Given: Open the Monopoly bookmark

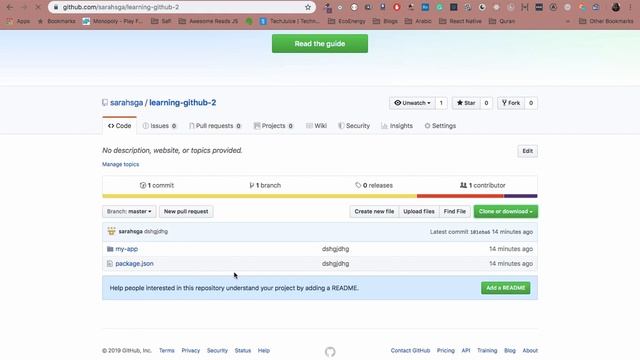Looking at the screenshot, I should pos(113,21).
